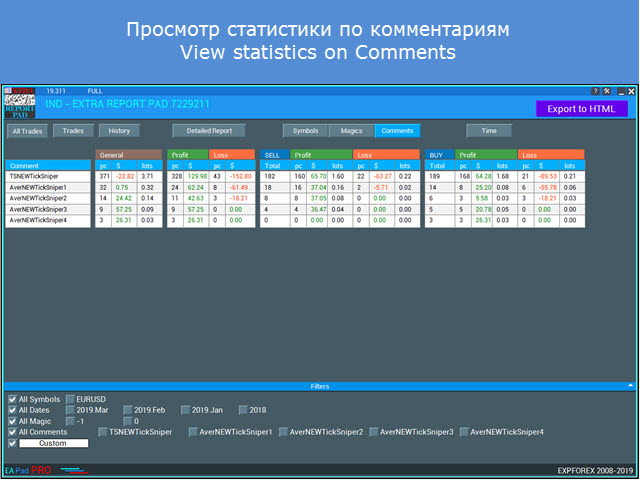Viewport: 640px width, 480px height.
Task: Enable AverNEWTickSniper2 comment filter checkbox
Action: click(x=284, y=432)
